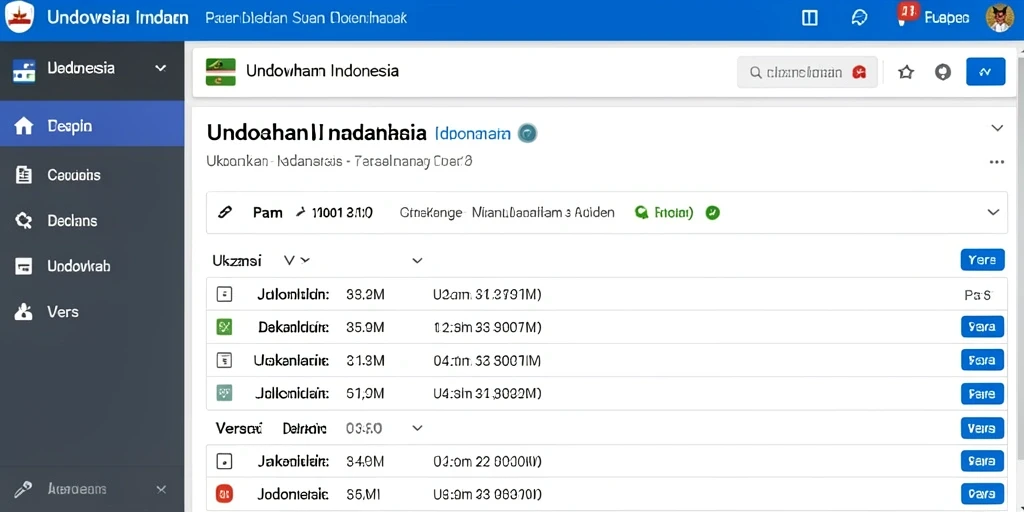The image size is (1024, 512).
Task: Click the green search icon beside Frioioi)
Action: tap(641, 212)
